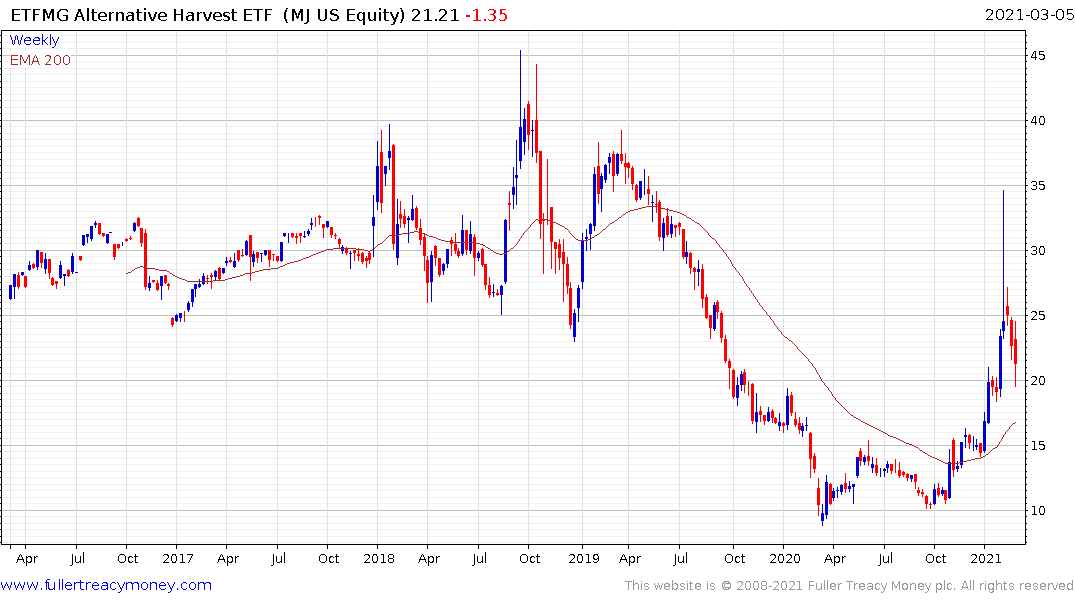Click the 10 price axis label
Image resolution: width=1075 pixels, height=600 pixels.
(1038, 510)
